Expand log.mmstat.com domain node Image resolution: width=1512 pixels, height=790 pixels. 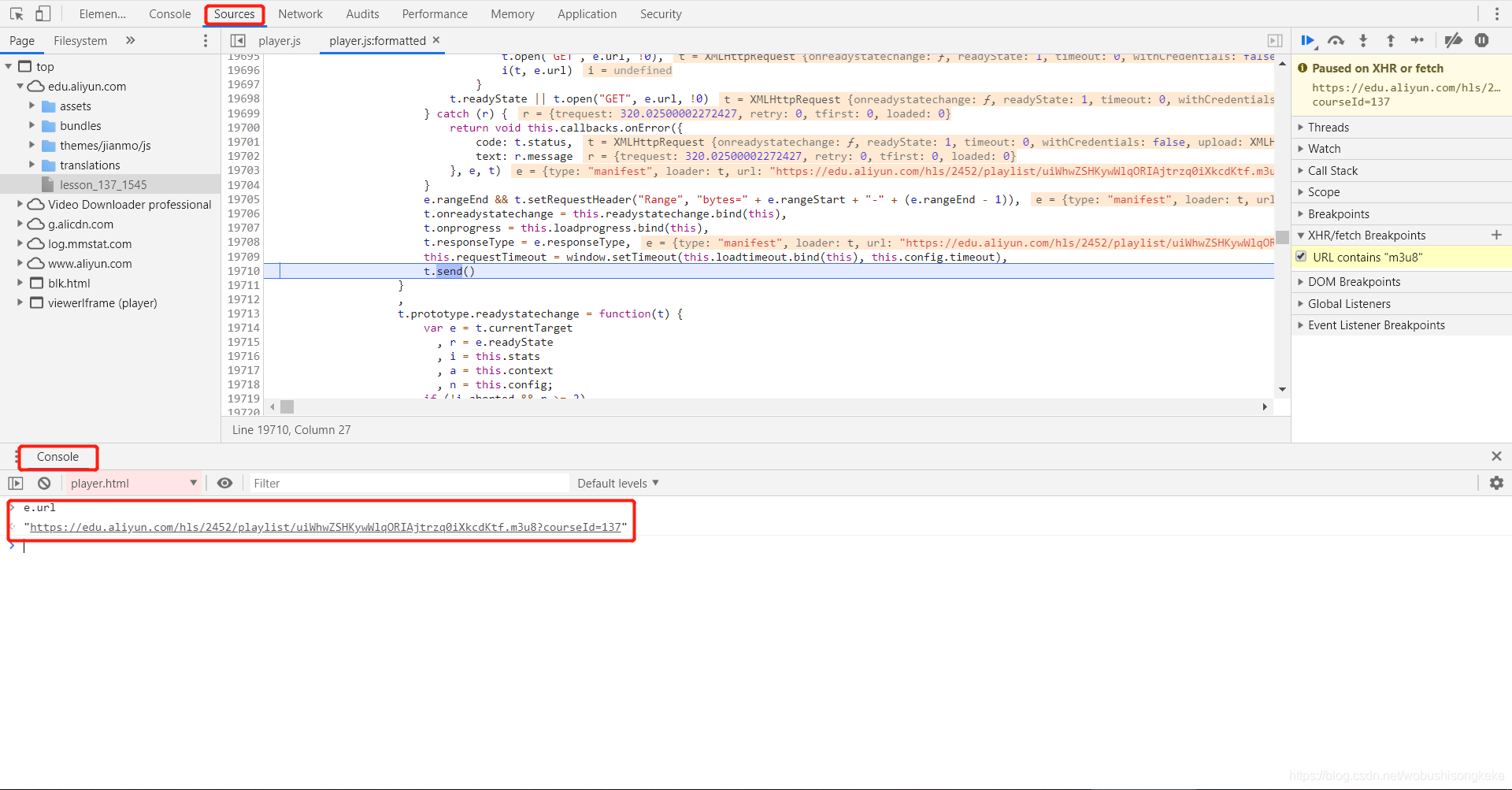point(20,243)
